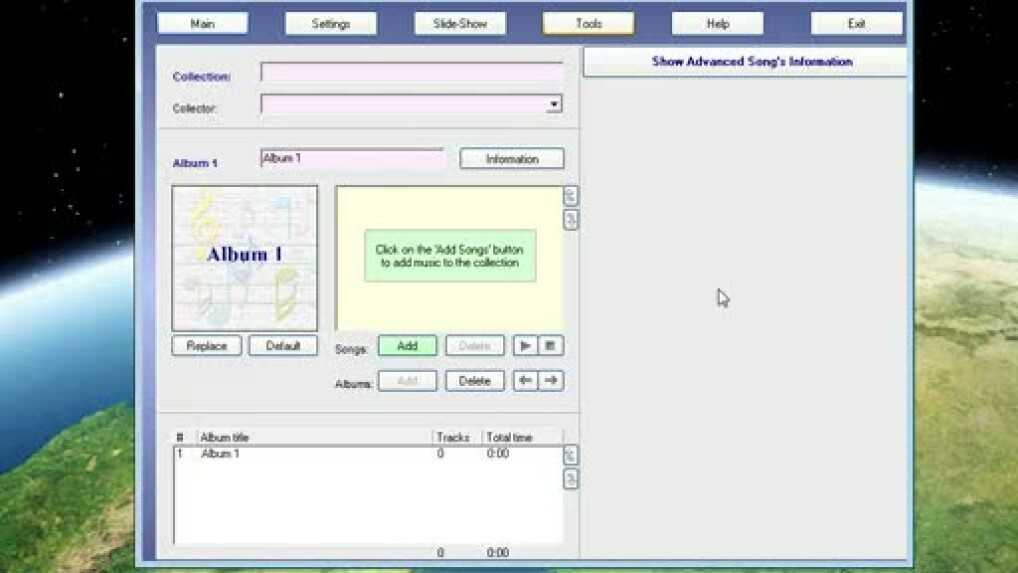
Task: Open the Tools menu
Action: (588, 23)
